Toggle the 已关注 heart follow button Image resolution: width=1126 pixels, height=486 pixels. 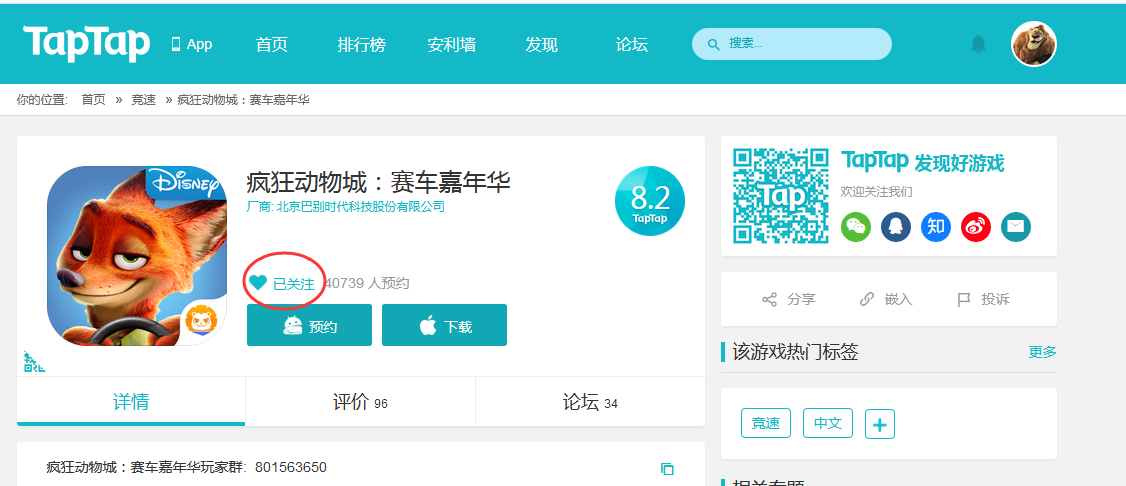[282, 284]
